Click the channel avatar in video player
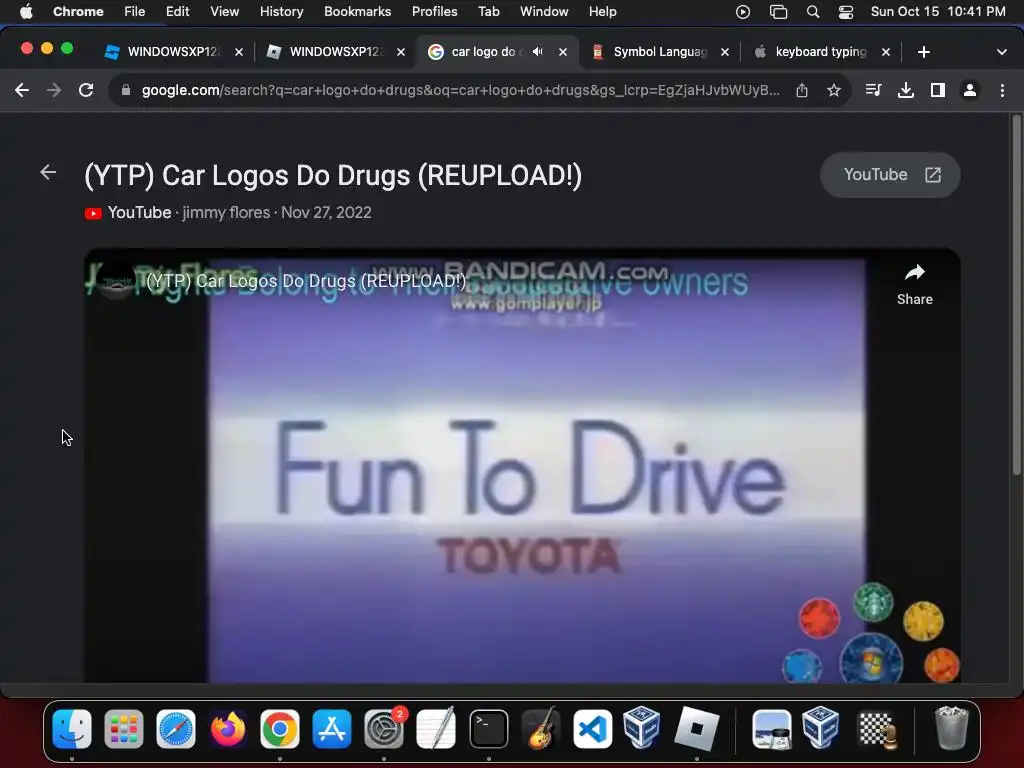Screen dimensions: 1024x768 pyautogui.click(x=116, y=281)
